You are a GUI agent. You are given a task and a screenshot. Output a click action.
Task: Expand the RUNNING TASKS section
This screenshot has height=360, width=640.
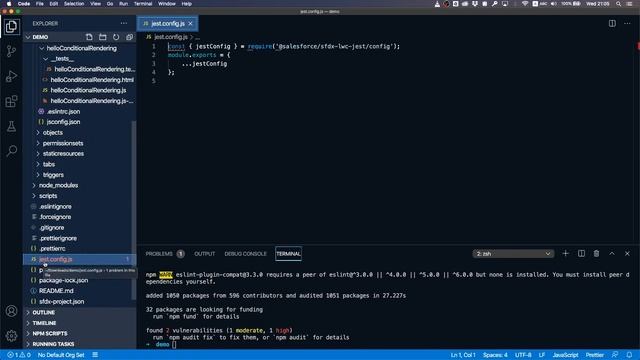click(x=79, y=344)
